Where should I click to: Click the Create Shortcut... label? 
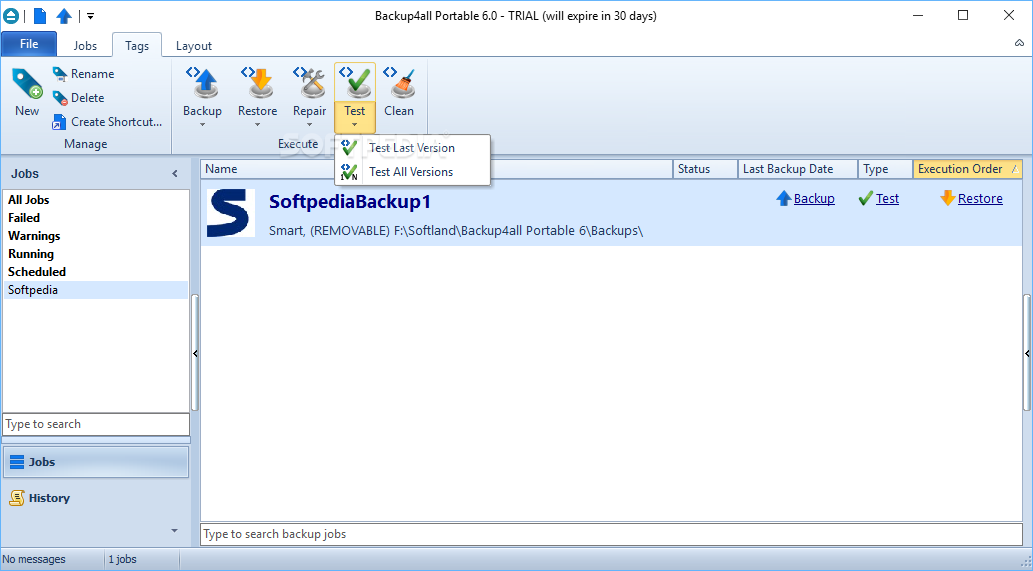[117, 122]
